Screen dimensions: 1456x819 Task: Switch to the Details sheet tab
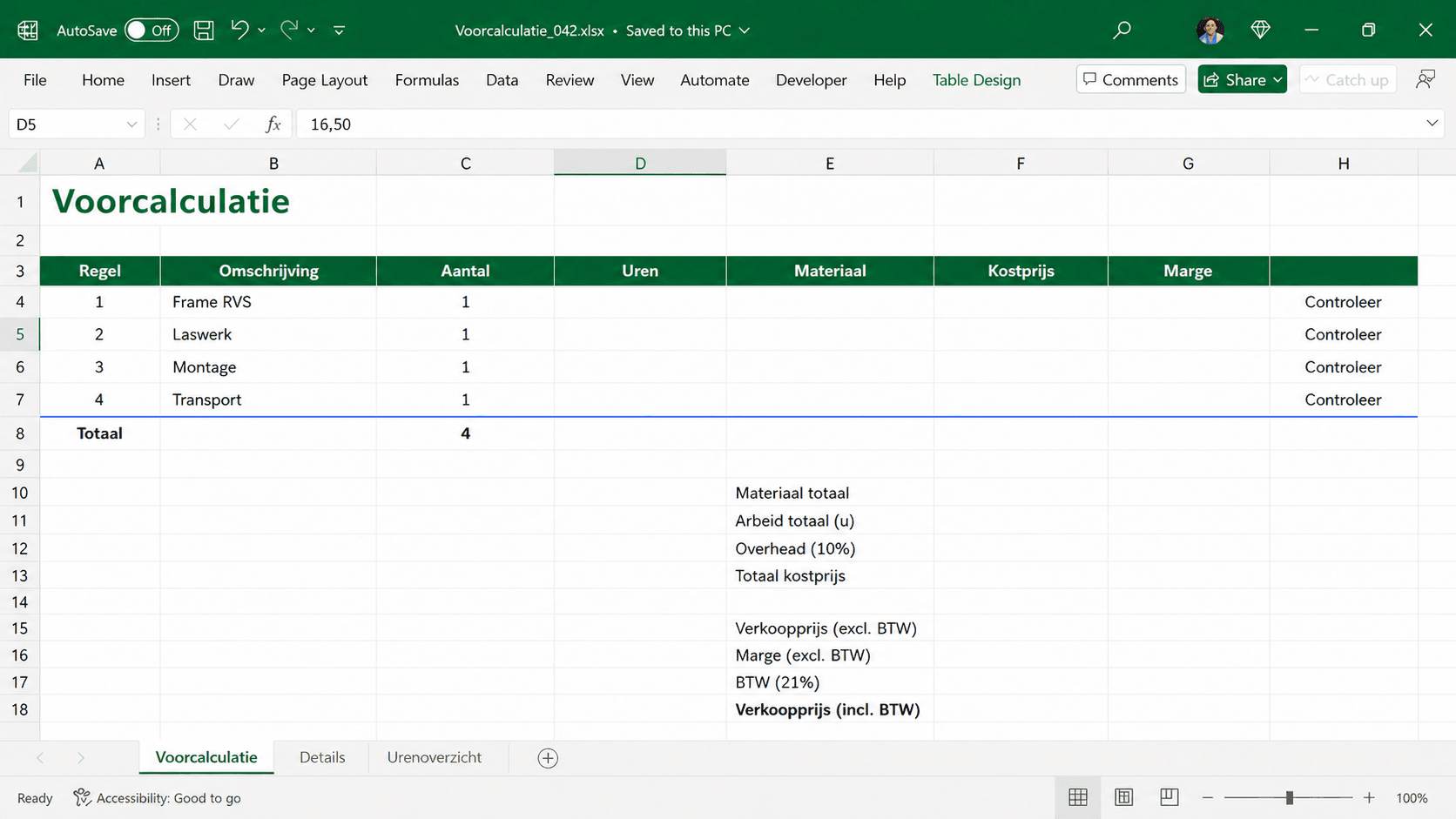tap(322, 757)
